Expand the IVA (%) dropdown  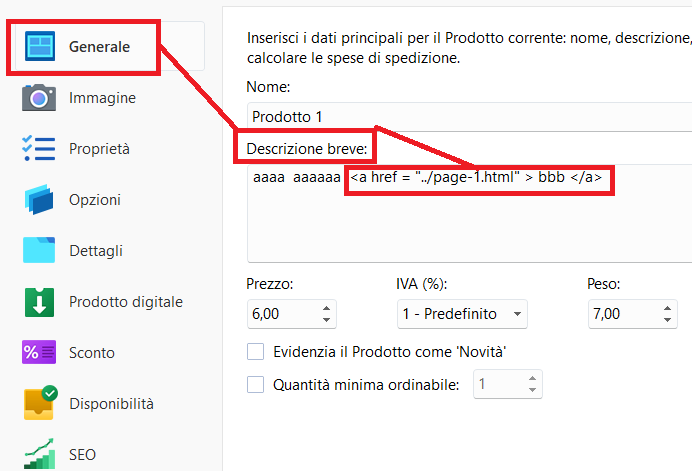[462, 314]
